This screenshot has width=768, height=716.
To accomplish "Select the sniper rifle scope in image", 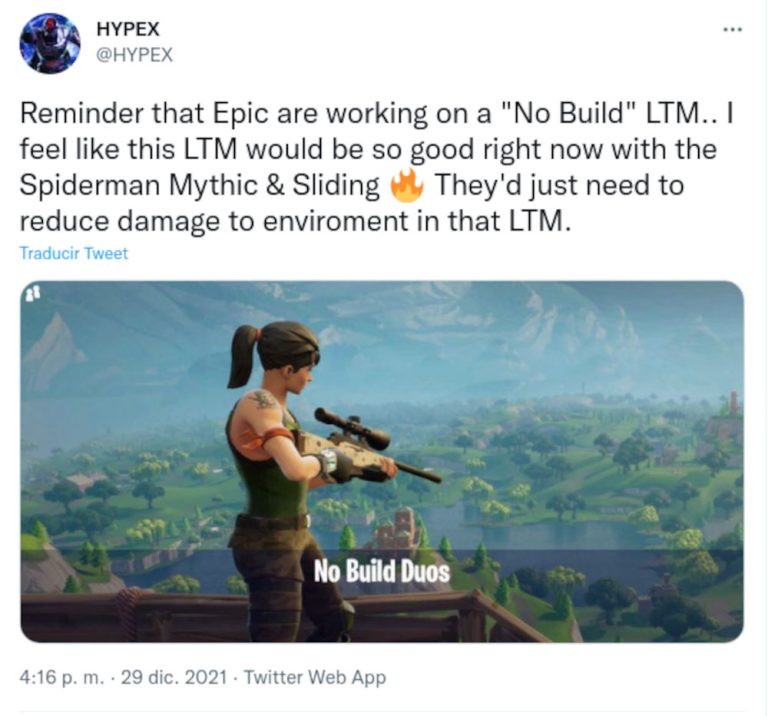I will click(x=353, y=427).
